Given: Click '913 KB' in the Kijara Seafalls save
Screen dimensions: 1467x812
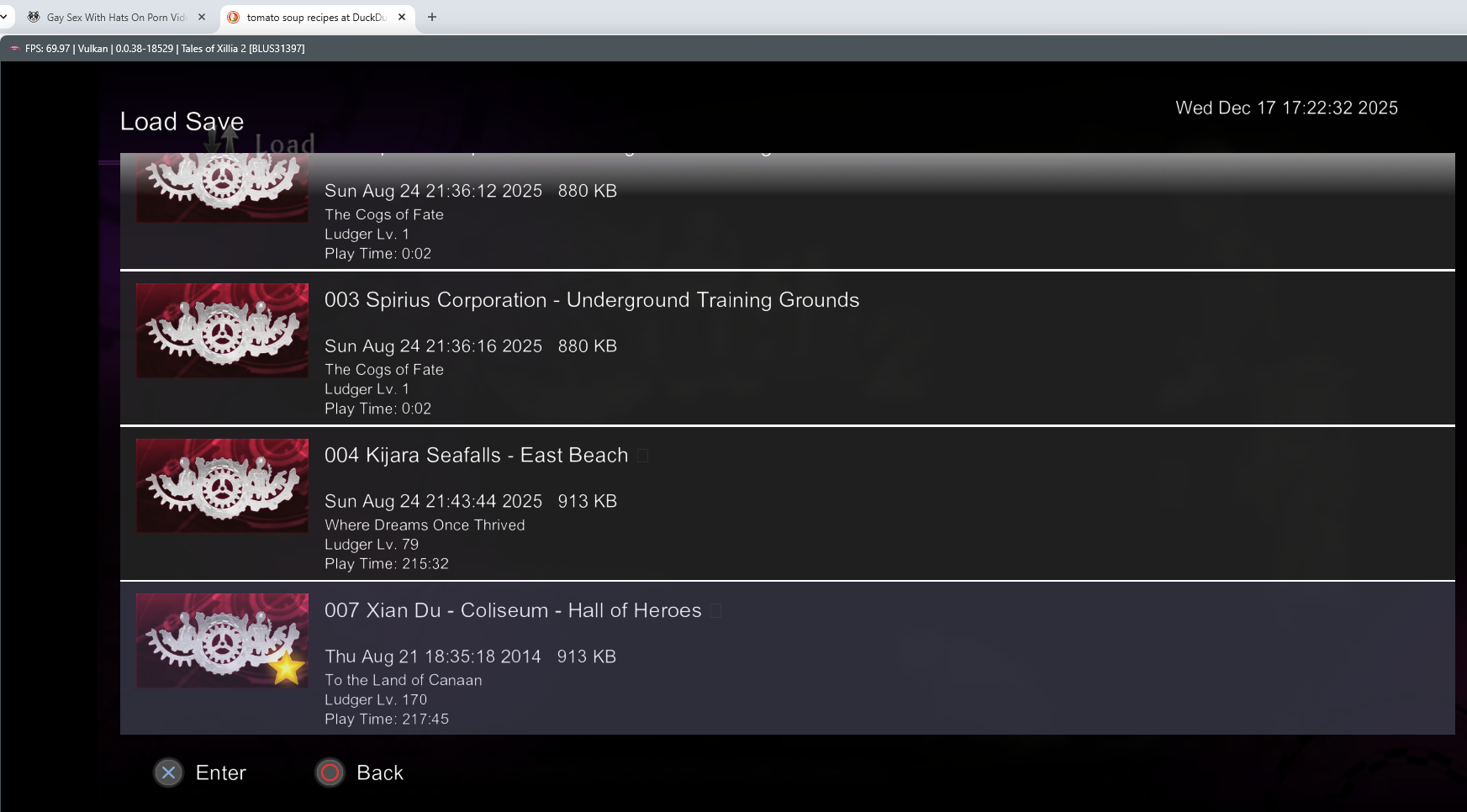Looking at the screenshot, I should pyautogui.click(x=587, y=501).
